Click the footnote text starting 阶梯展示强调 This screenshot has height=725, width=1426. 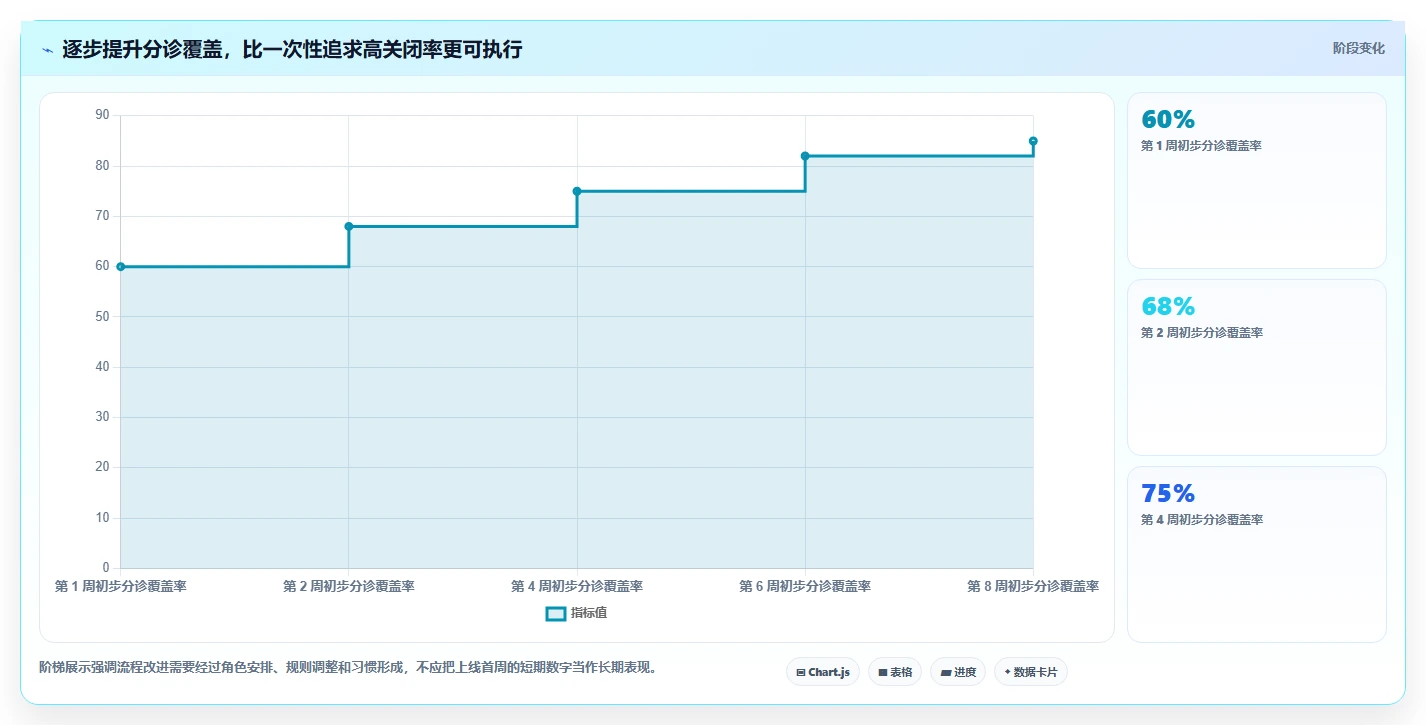click(x=350, y=667)
